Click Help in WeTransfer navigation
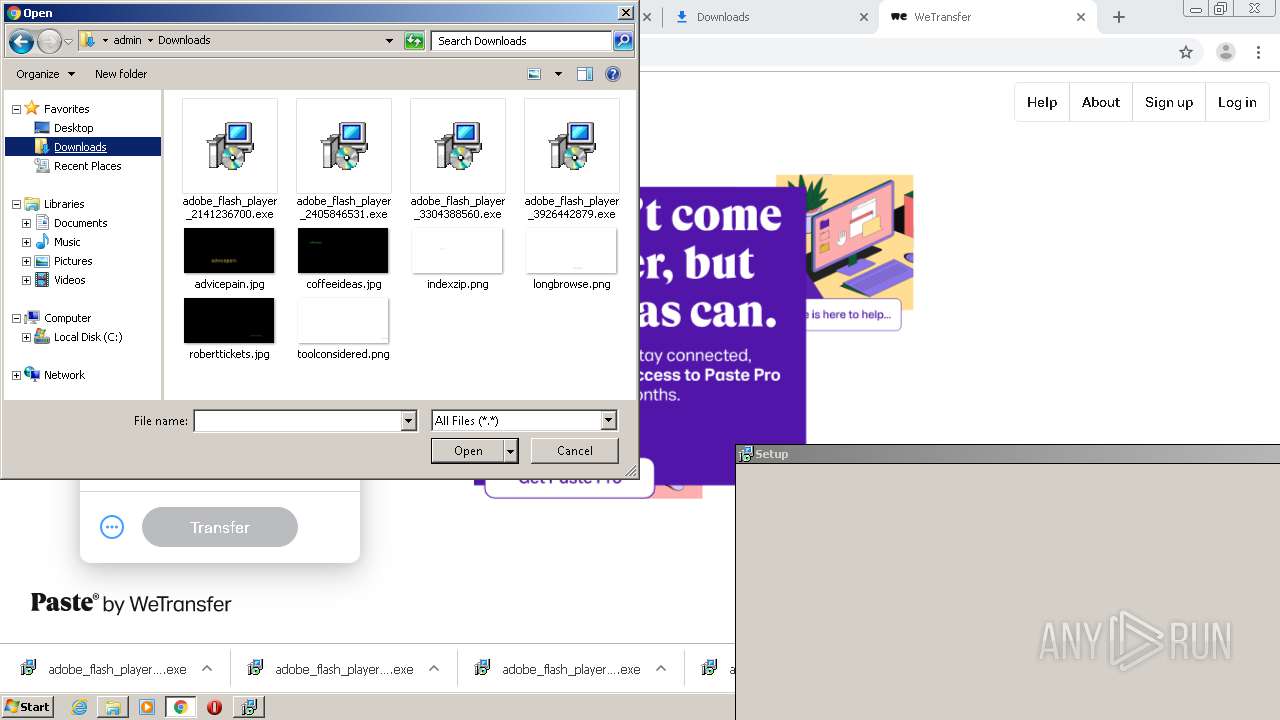The width and height of the screenshot is (1280, 720). pos(1042,102)
